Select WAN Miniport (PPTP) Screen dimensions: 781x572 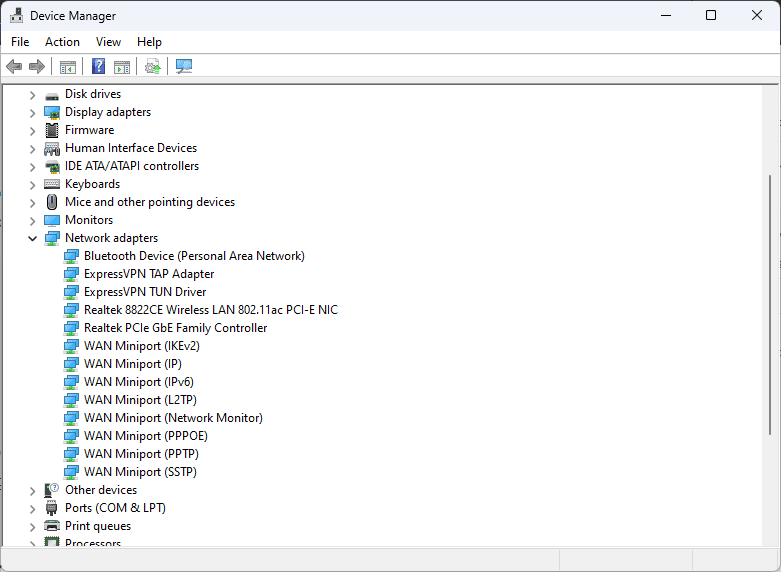[141, 453]
